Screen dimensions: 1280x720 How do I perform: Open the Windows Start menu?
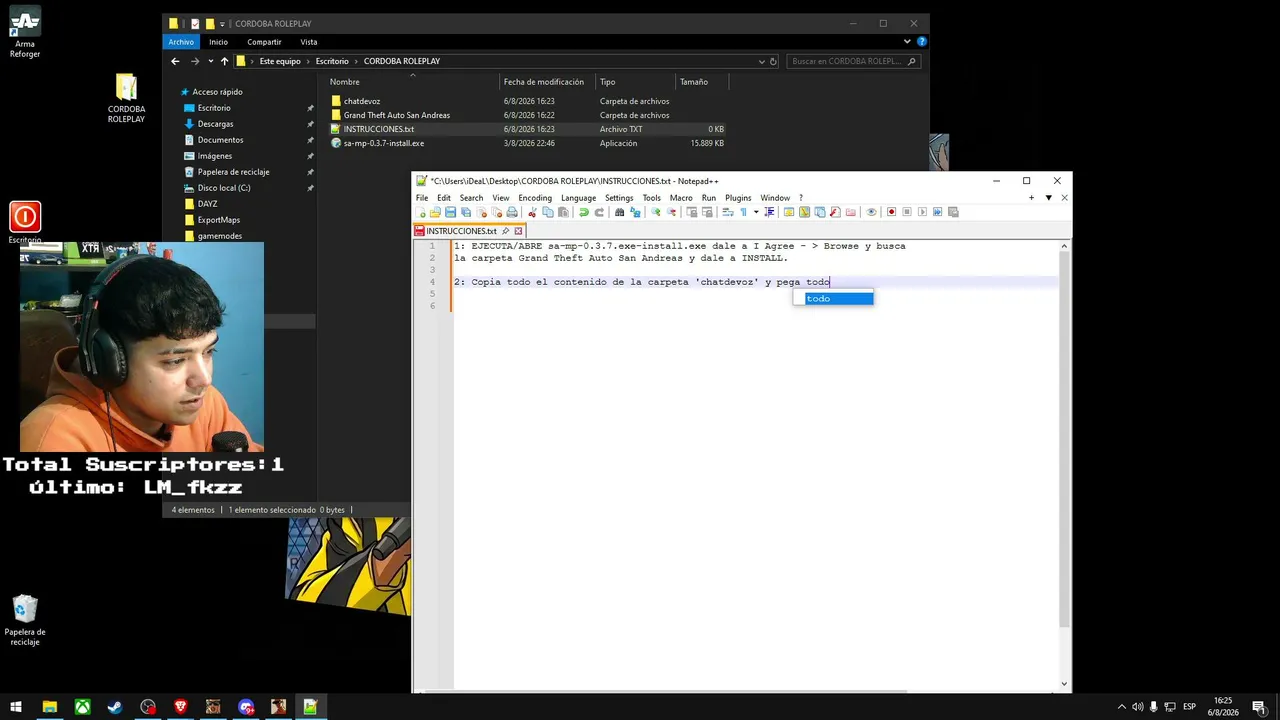tap(17, 707)
